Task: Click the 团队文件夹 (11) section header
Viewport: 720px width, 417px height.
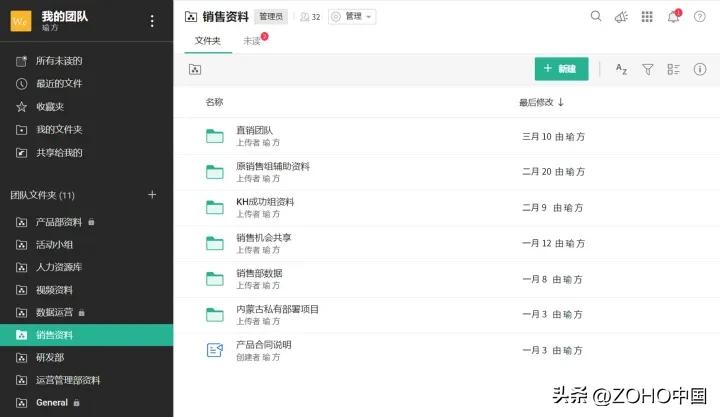Action: (x=42, y=195)
